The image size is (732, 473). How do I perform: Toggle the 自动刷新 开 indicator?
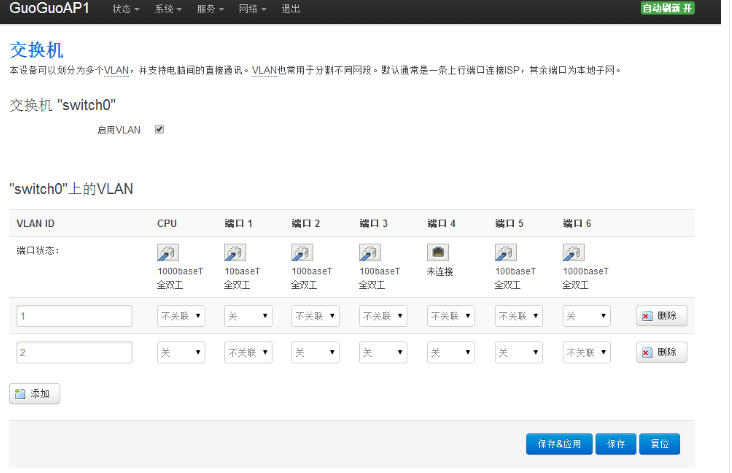pos(668,8)
